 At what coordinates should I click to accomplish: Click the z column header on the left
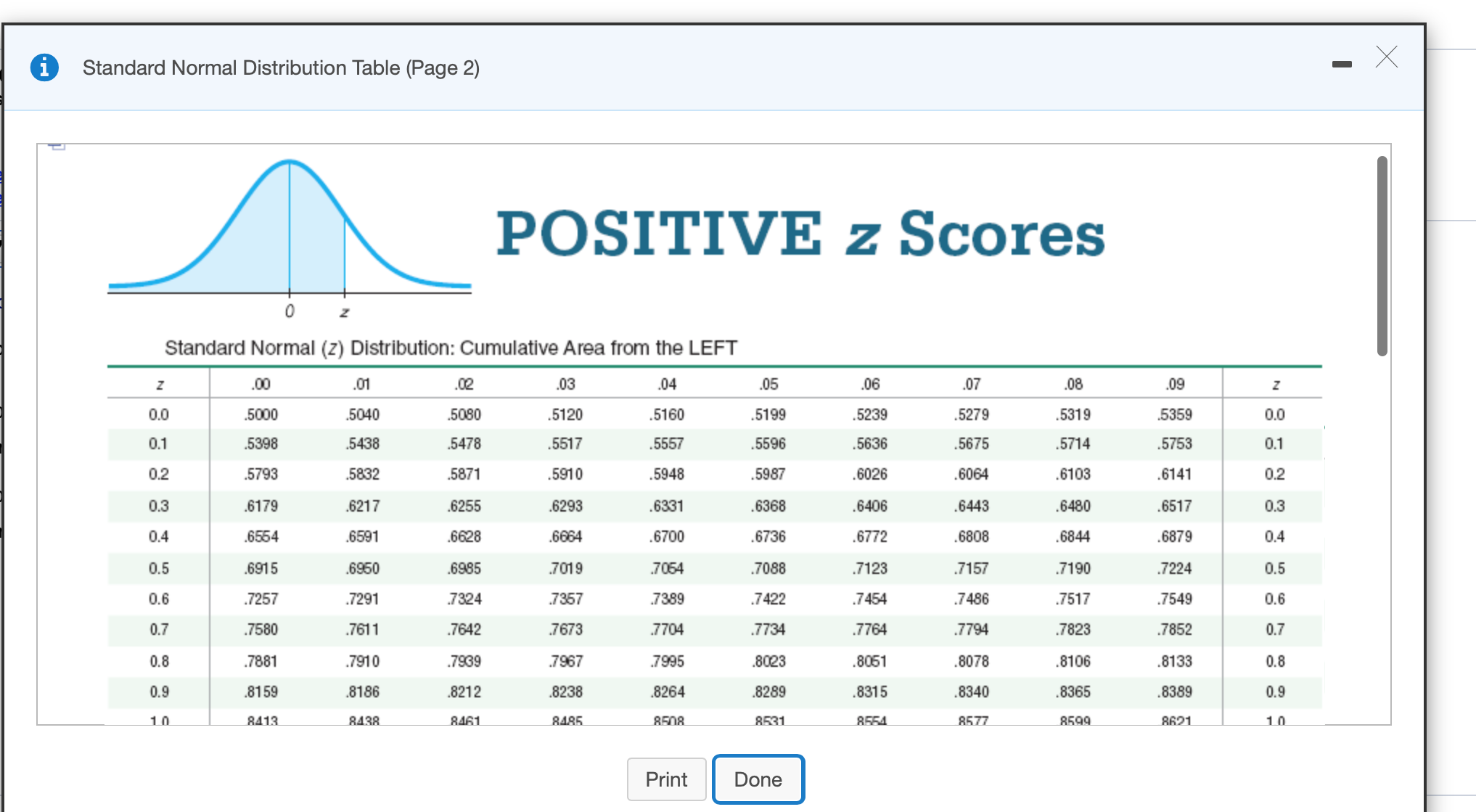[x=159, y=383]
